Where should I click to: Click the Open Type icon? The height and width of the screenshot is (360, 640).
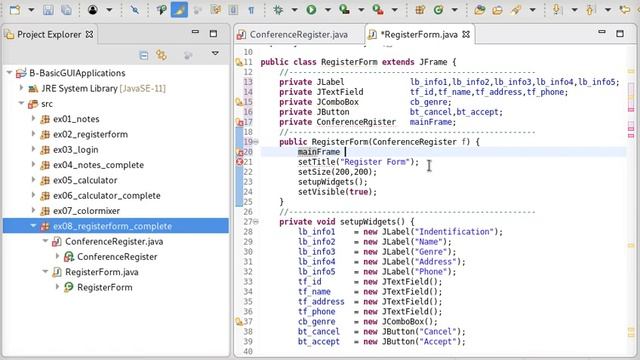pos(480,10)
